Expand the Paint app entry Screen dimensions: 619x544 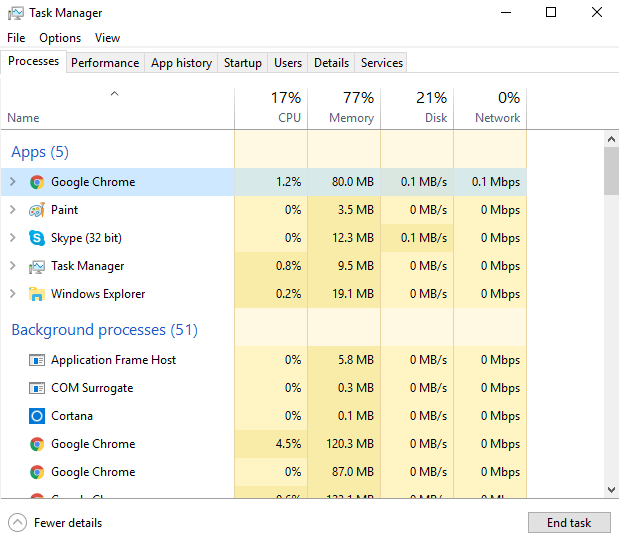[x=13, y=210]
